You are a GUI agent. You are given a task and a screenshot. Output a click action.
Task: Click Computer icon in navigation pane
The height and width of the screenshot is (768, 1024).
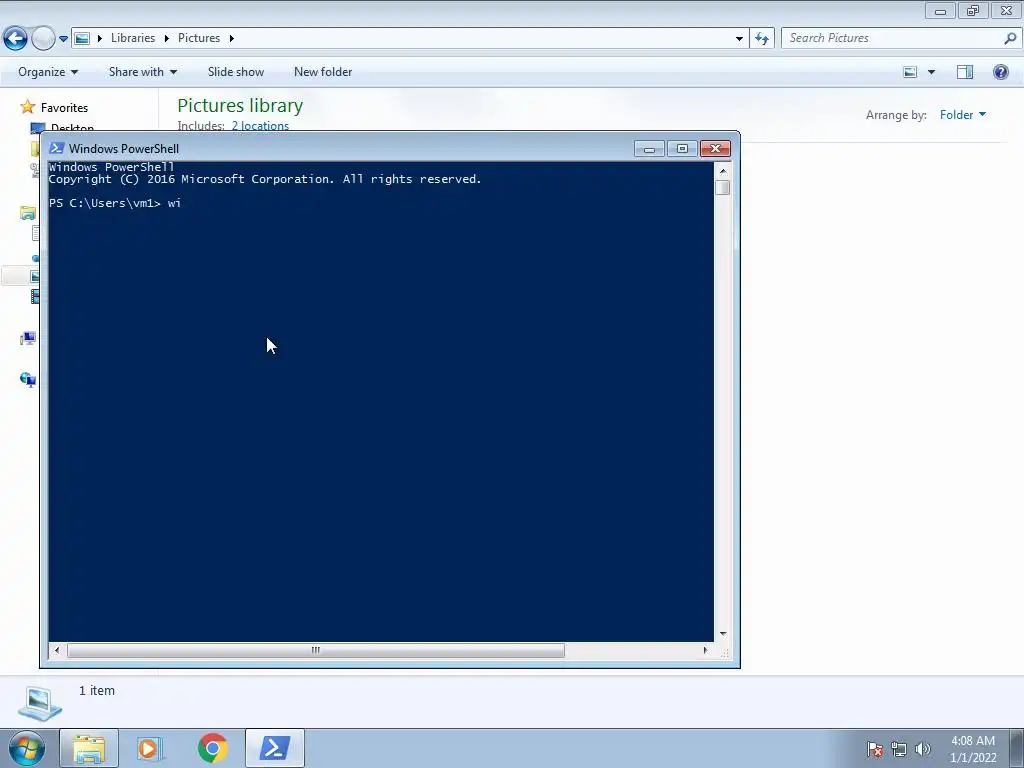pyautogui.click(x=27, y=338)
